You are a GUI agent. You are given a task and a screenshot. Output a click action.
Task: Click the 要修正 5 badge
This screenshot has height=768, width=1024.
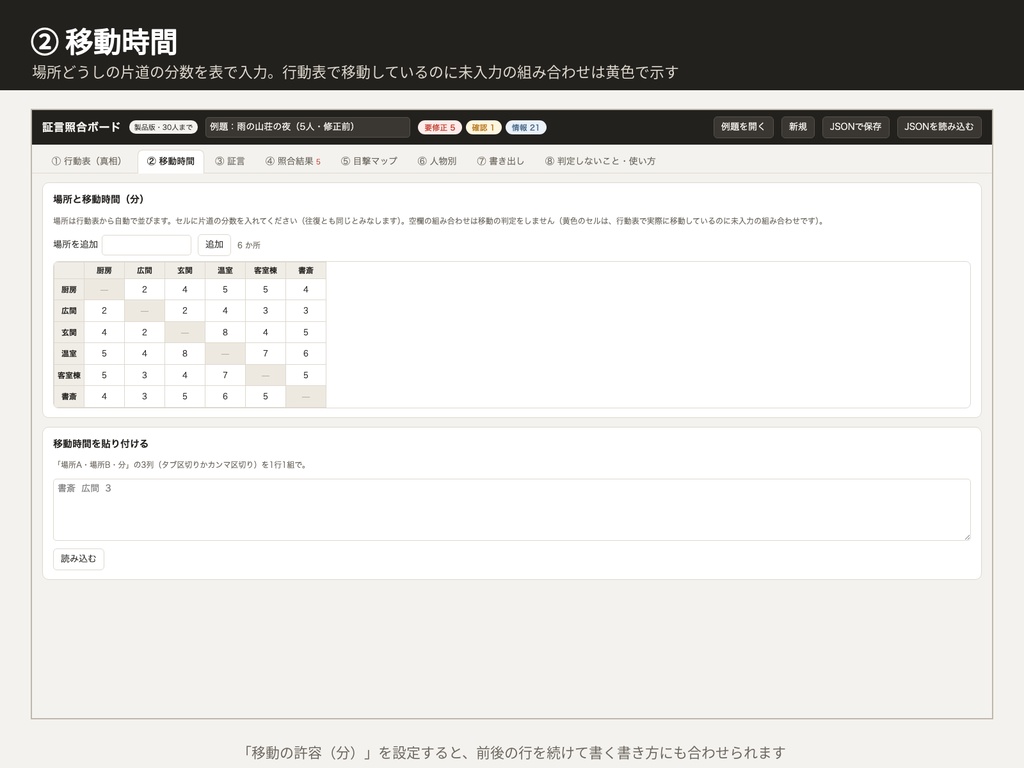440,127
